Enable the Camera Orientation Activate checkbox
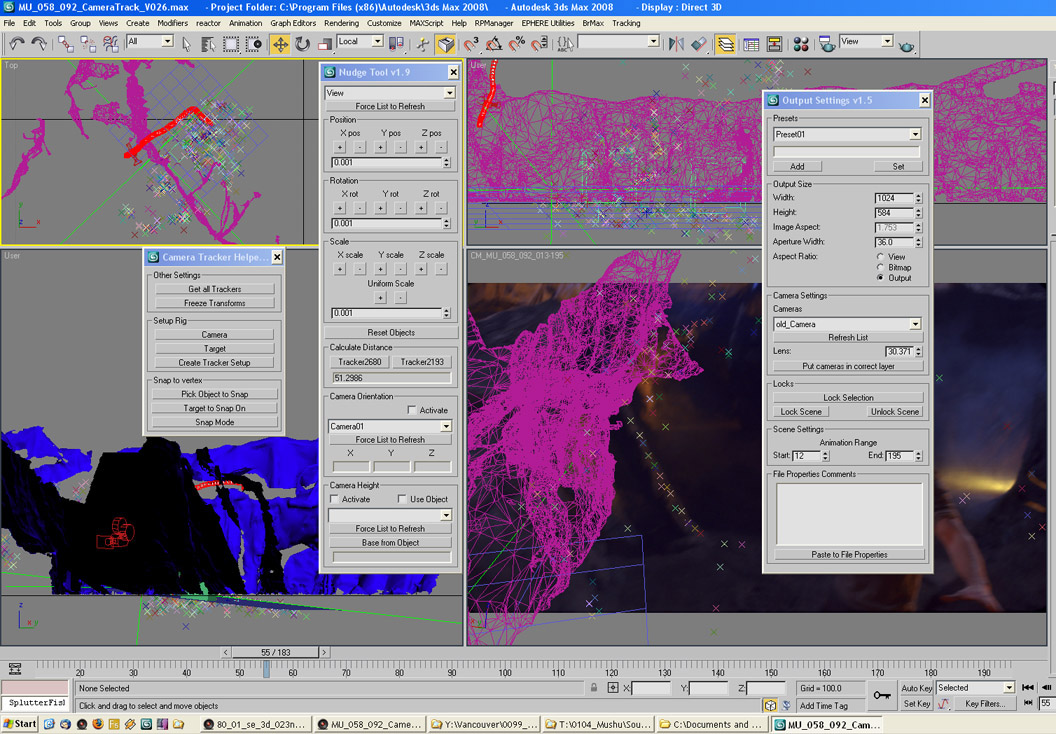The height and width of the screenshot is (734, 1056). click(412, 410)
